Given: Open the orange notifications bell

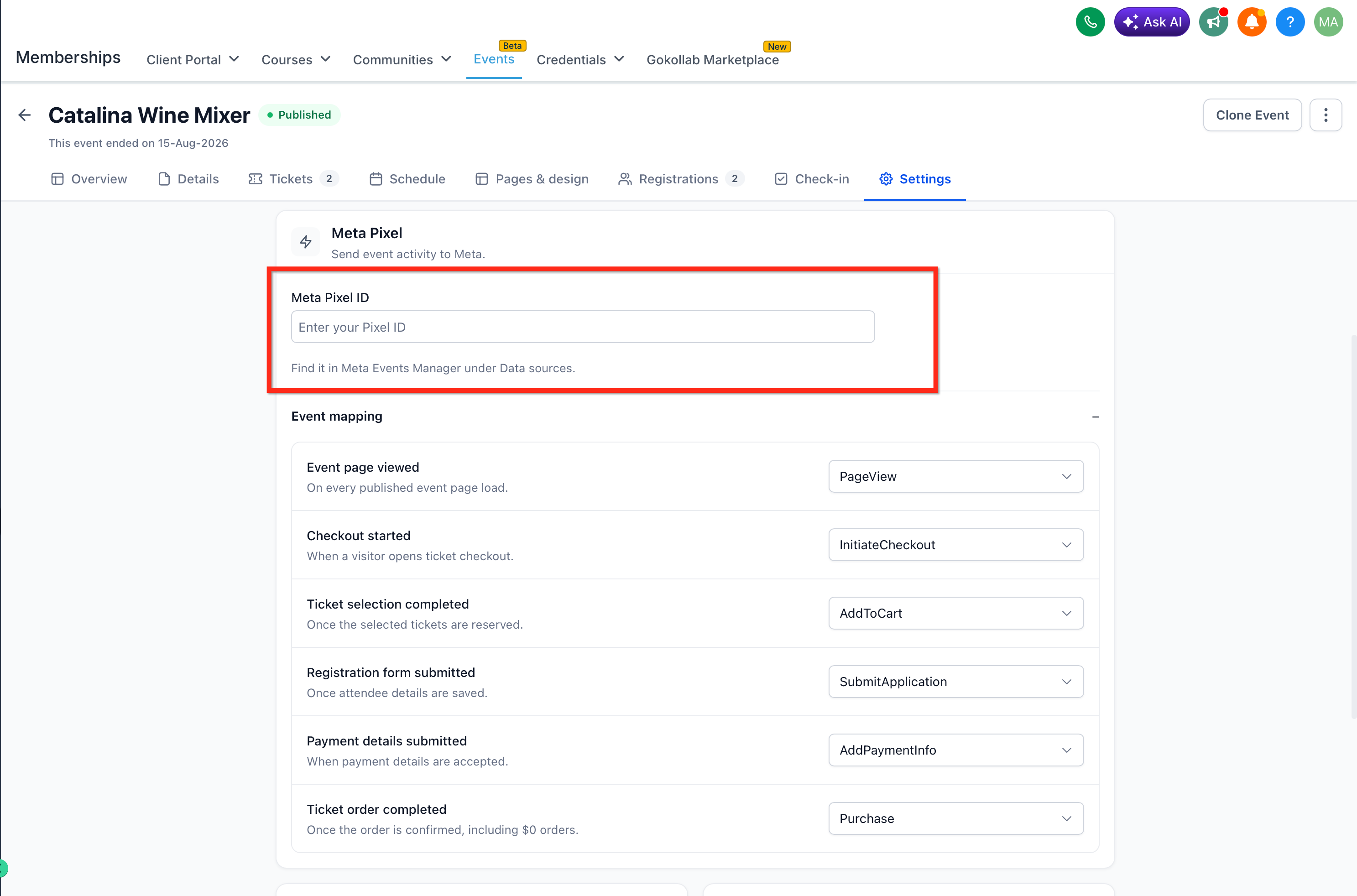Looking at the screenshot, I should [x=1252, y=22].
